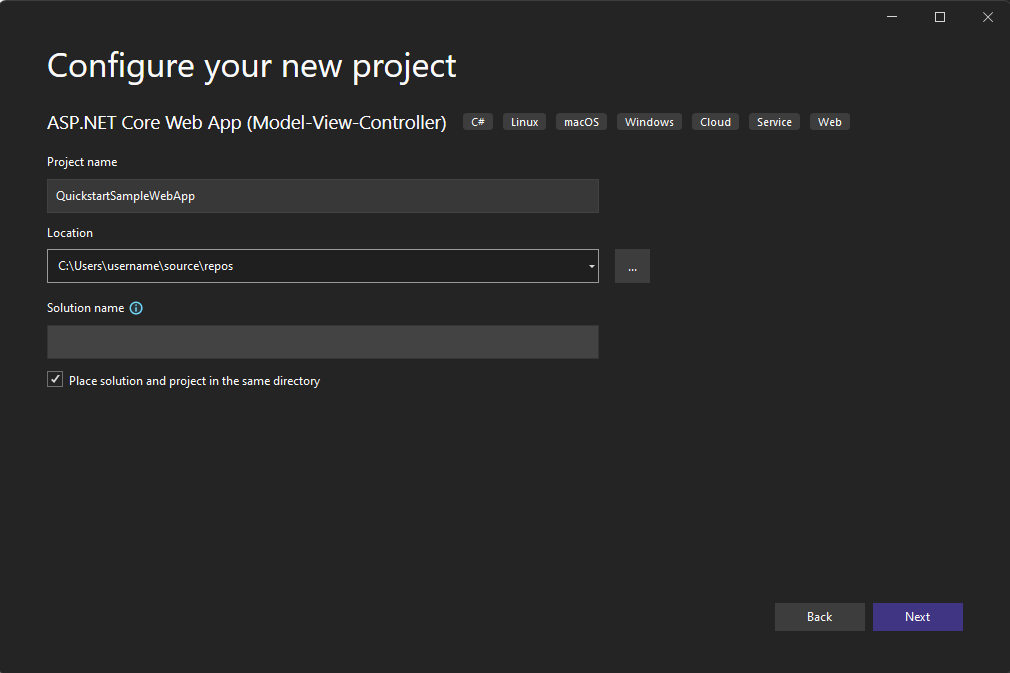Maximize the dialog window
The image size is (1010, 673).
(x=939, y=16)
